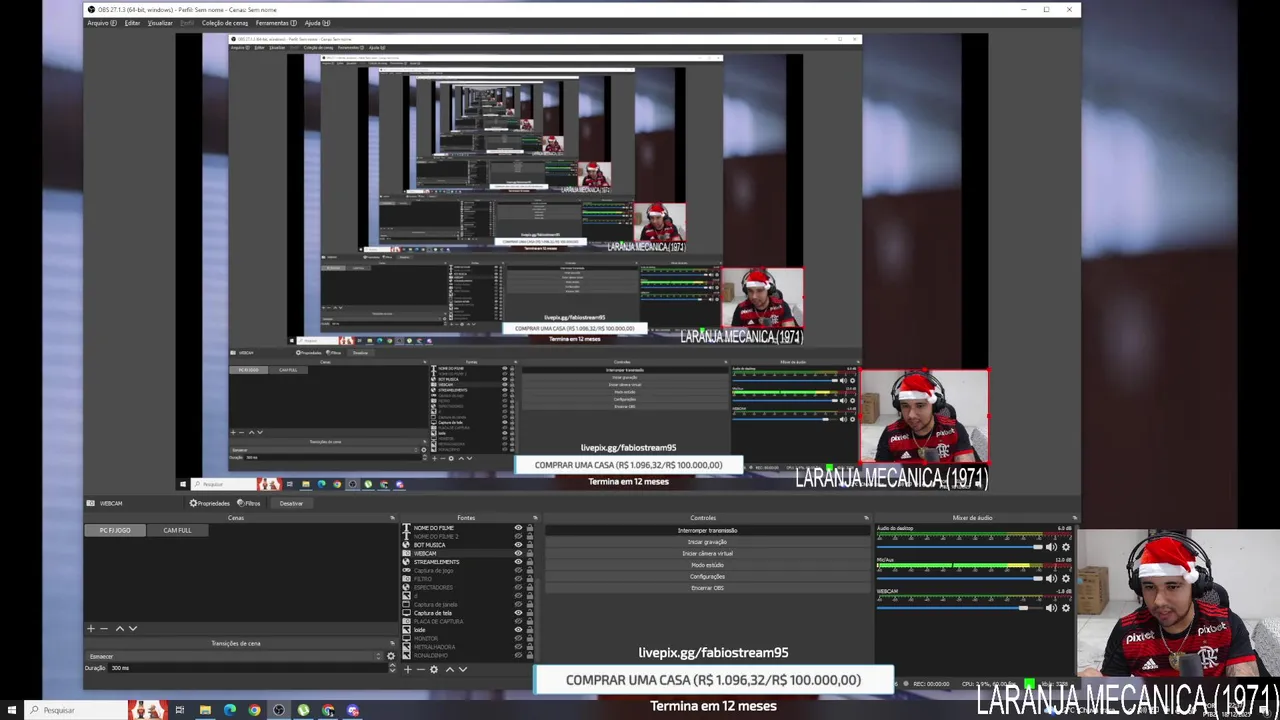Select the Captura de tela source row
The image size is (1280, 720).
coord(467,613)
